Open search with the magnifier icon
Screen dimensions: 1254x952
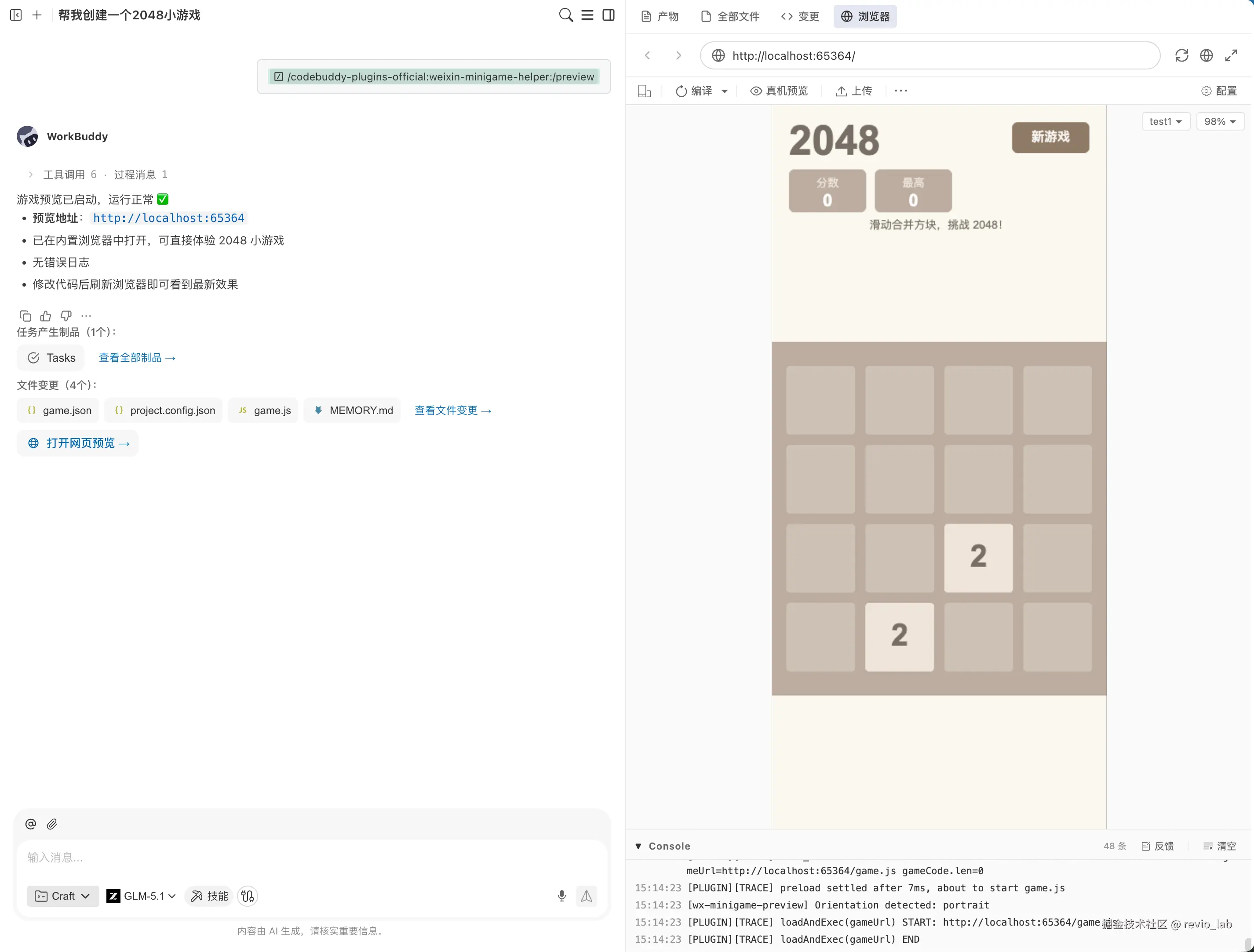(x=566, y=15)
